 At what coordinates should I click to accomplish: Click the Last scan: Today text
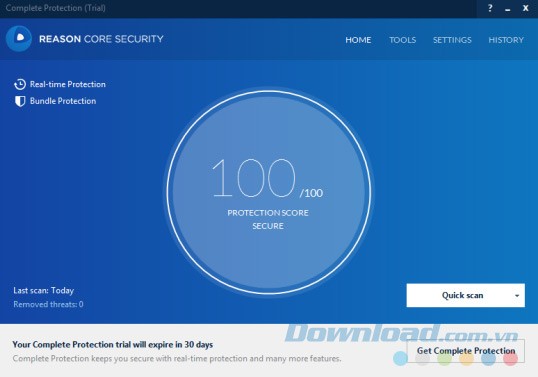[44, 291]
